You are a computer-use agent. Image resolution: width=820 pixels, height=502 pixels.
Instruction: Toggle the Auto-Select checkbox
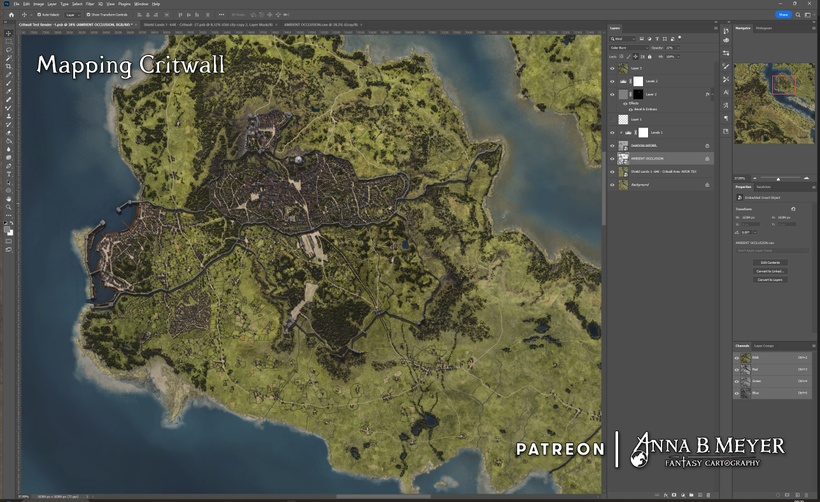[39, 15]
